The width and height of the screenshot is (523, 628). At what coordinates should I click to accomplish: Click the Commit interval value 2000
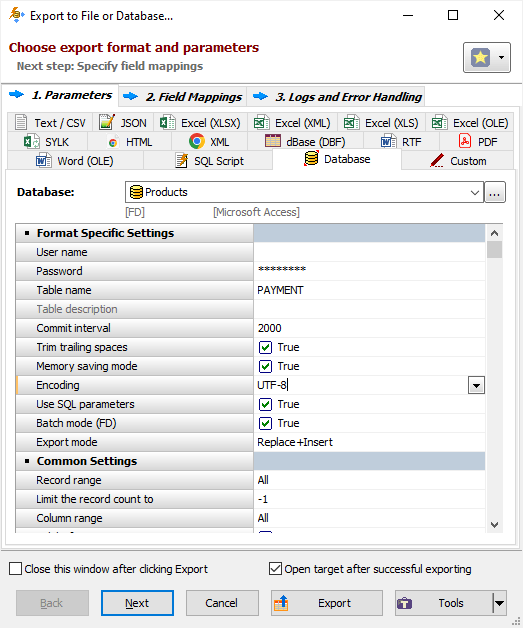pyautogui.click(x=369, y=328)
